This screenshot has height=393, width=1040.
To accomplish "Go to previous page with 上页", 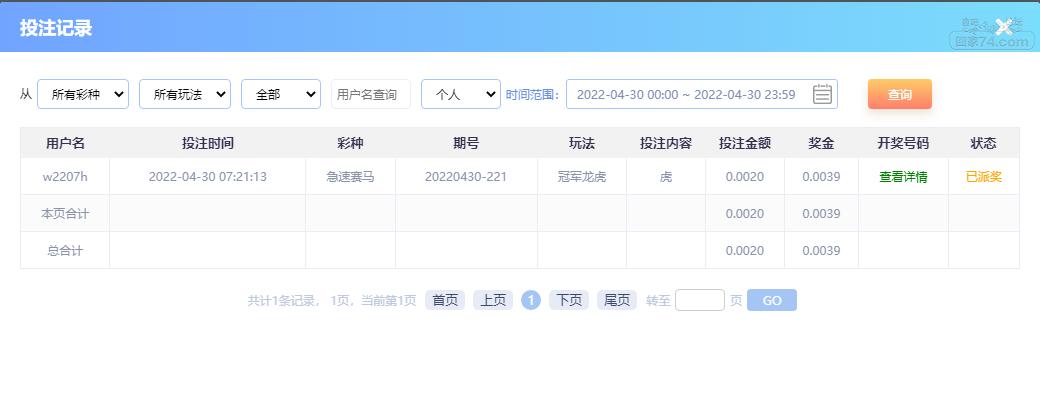I will click(x=493, y=300).
